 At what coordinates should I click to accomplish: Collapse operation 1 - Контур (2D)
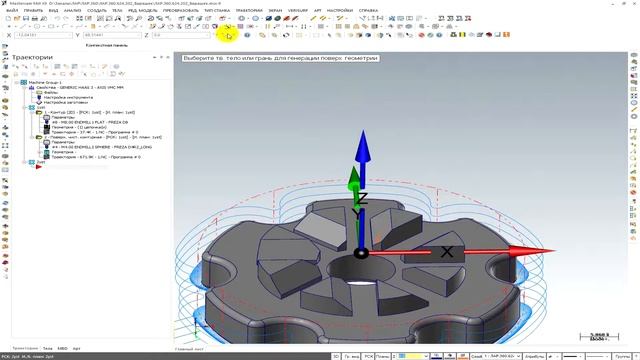click(x=32, y=112)
